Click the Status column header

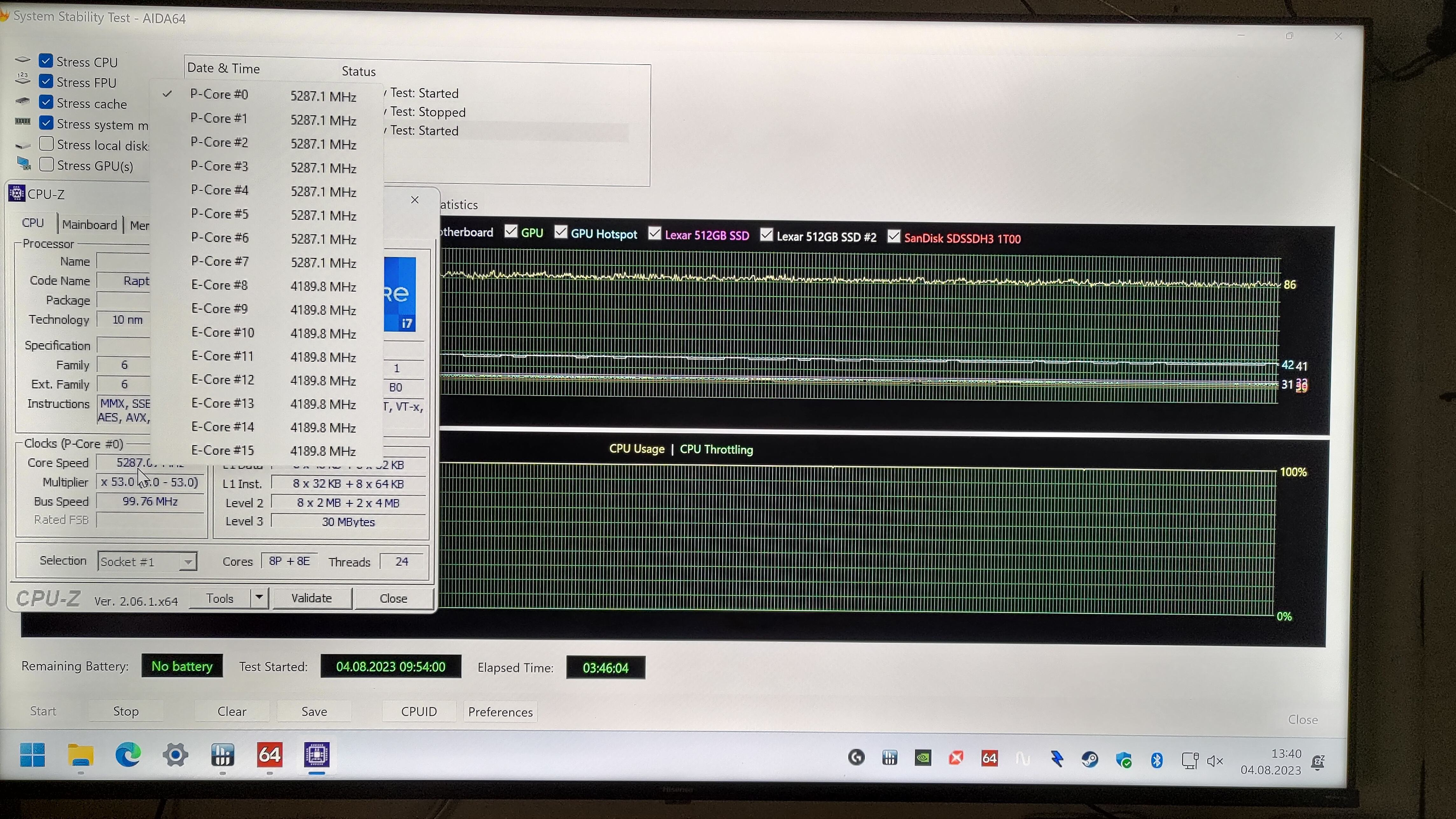tap(358, 71)
